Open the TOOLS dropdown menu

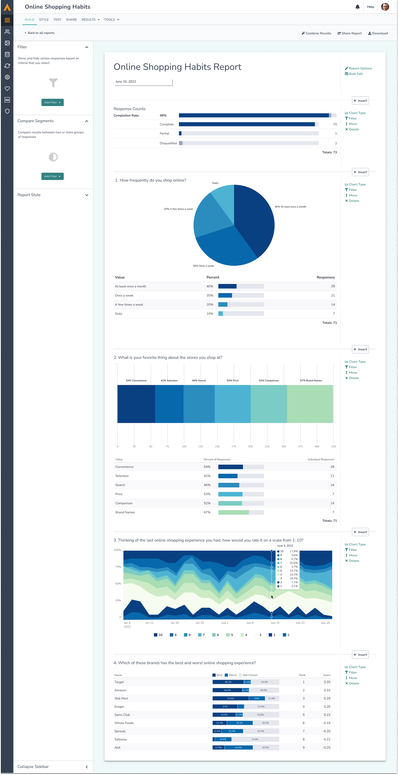coord(111,19)
